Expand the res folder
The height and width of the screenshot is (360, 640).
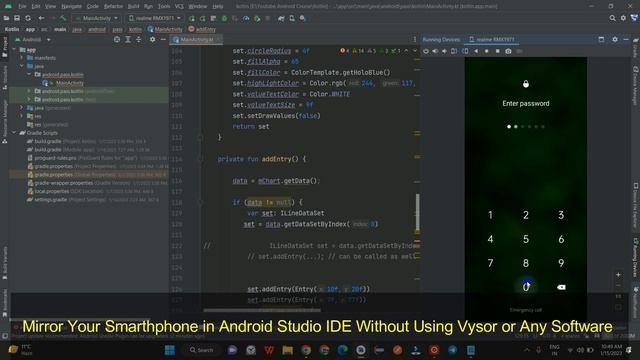(x=22, y=116)
